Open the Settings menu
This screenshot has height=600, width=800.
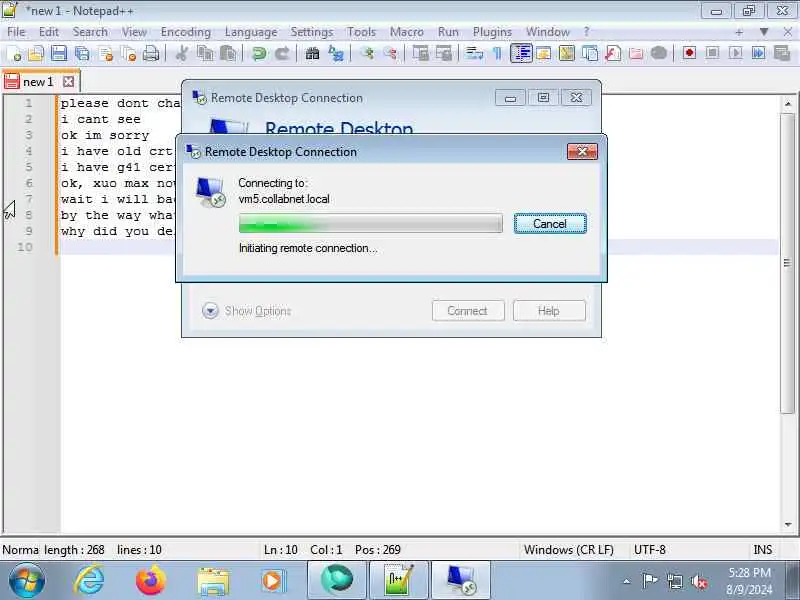(x=312, y=32)
